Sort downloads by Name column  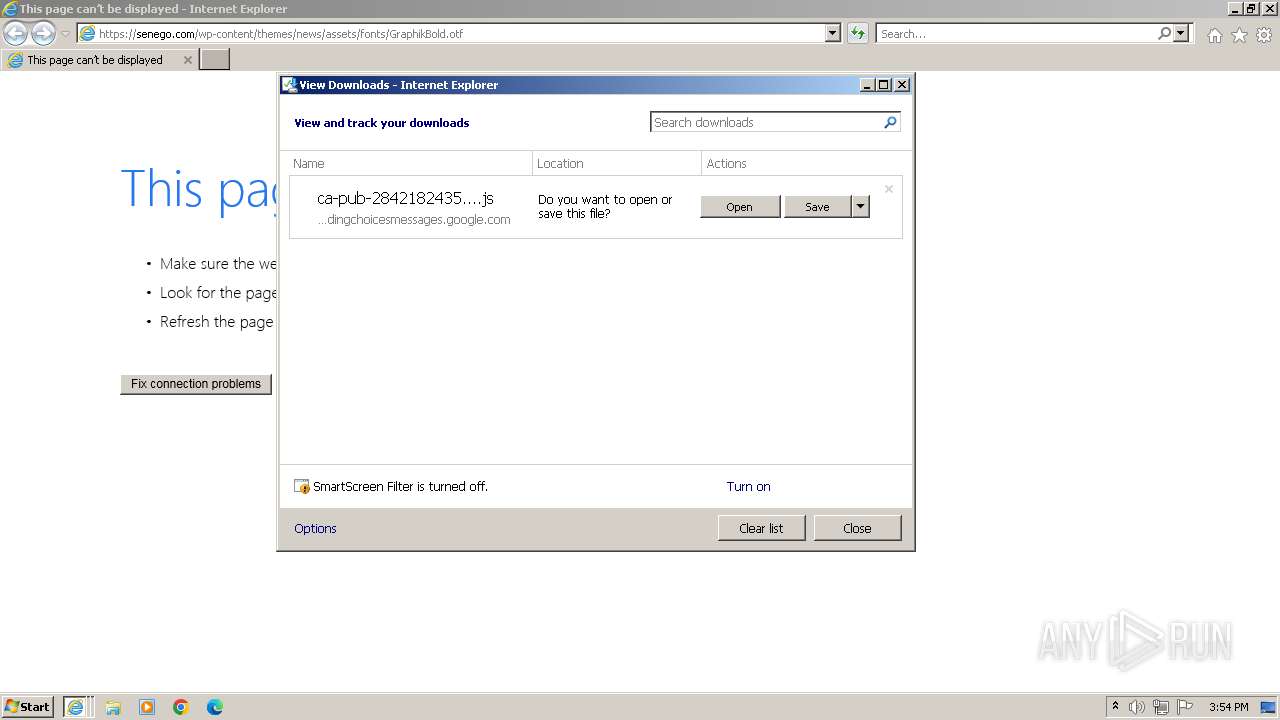point(410,163)
